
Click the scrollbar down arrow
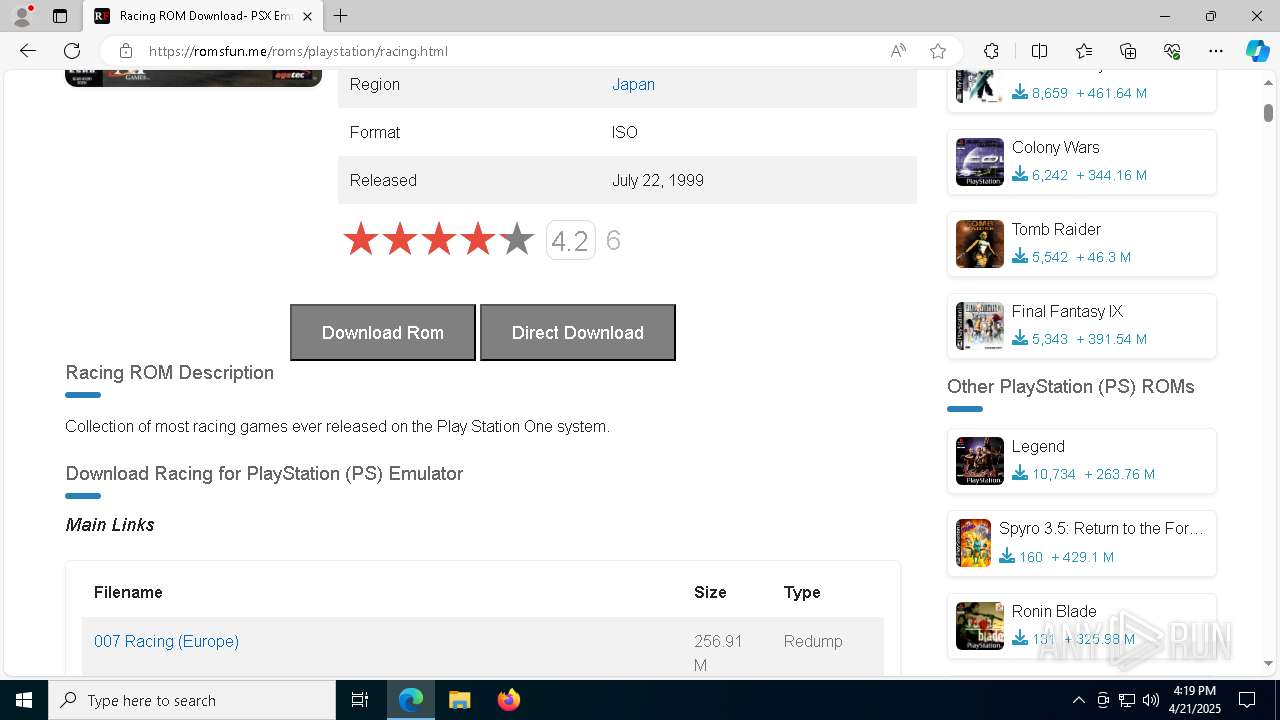pyautogui.click(x=1268, y=663)
